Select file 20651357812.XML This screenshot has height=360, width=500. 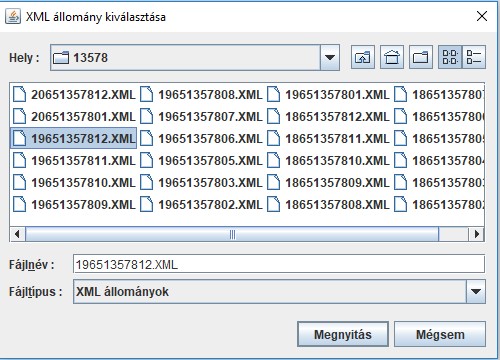tap(74, 95)
